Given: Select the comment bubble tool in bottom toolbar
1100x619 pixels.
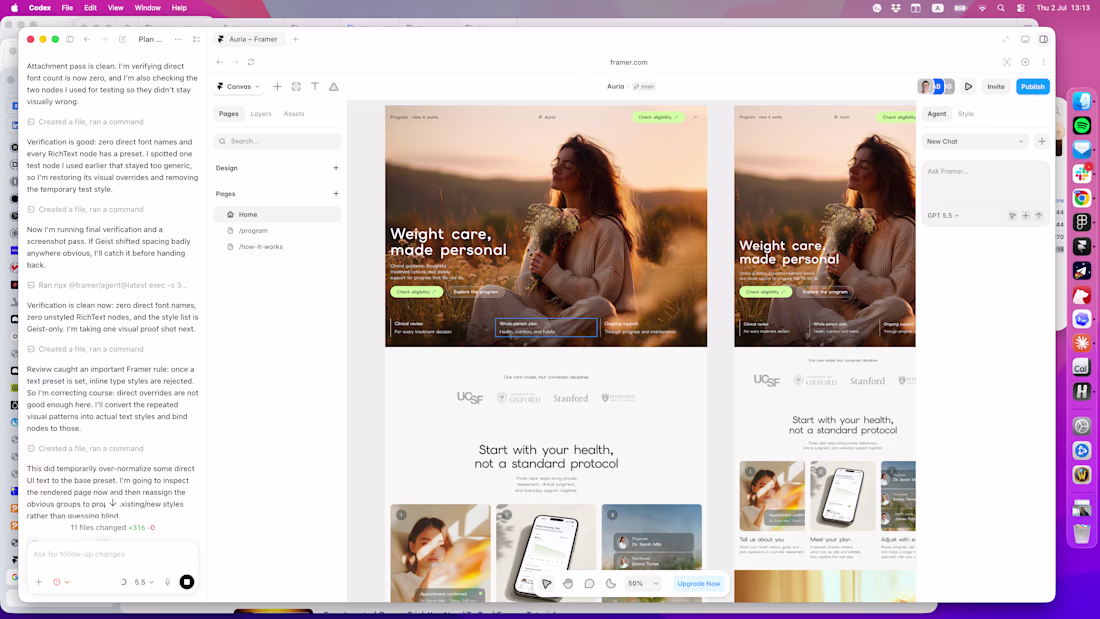Looking at the screenshot, I should pos(589,583).
